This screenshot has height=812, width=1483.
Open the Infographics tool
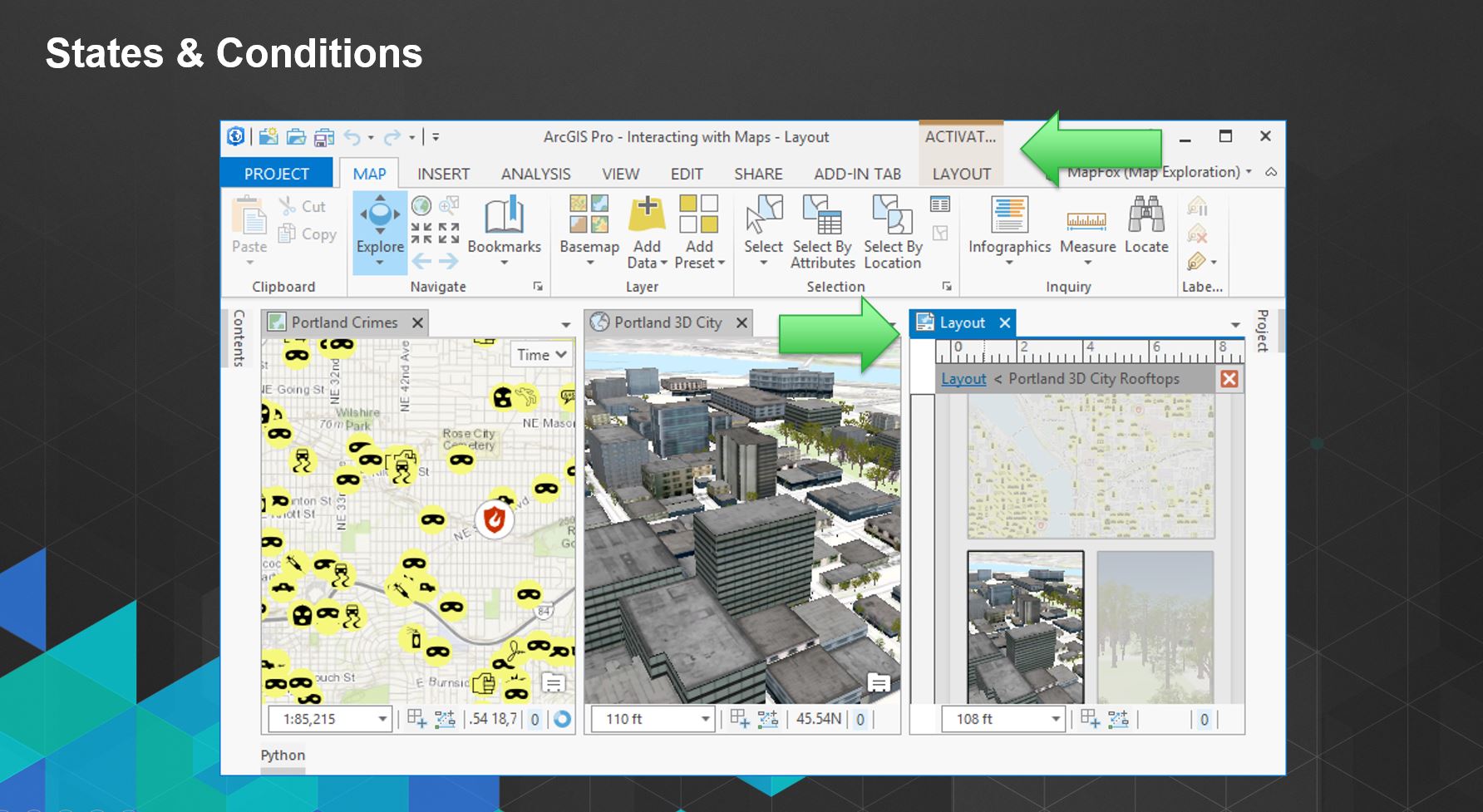coord(1008,229)
